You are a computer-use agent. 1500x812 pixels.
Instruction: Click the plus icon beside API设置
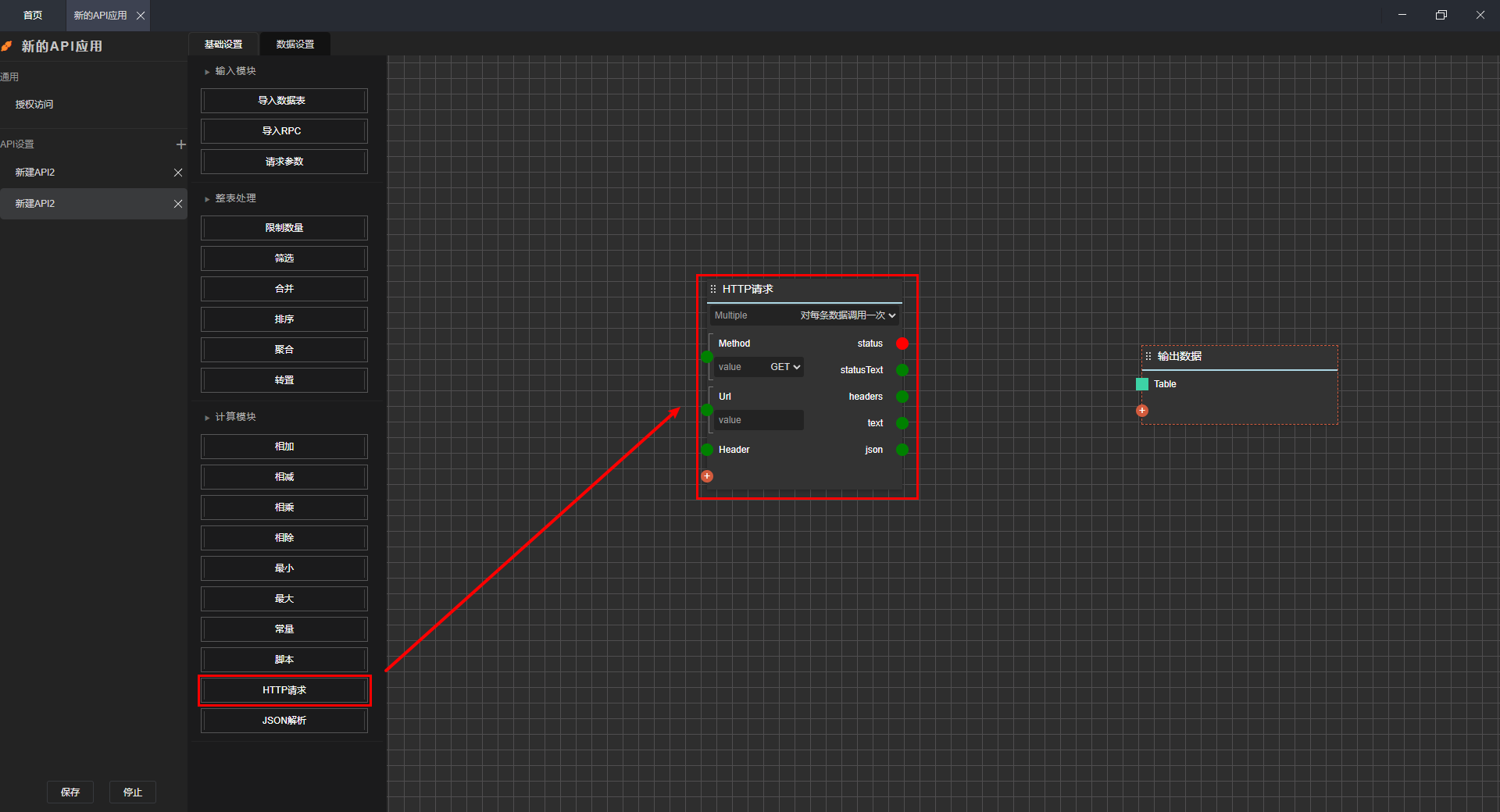(180, 144)
